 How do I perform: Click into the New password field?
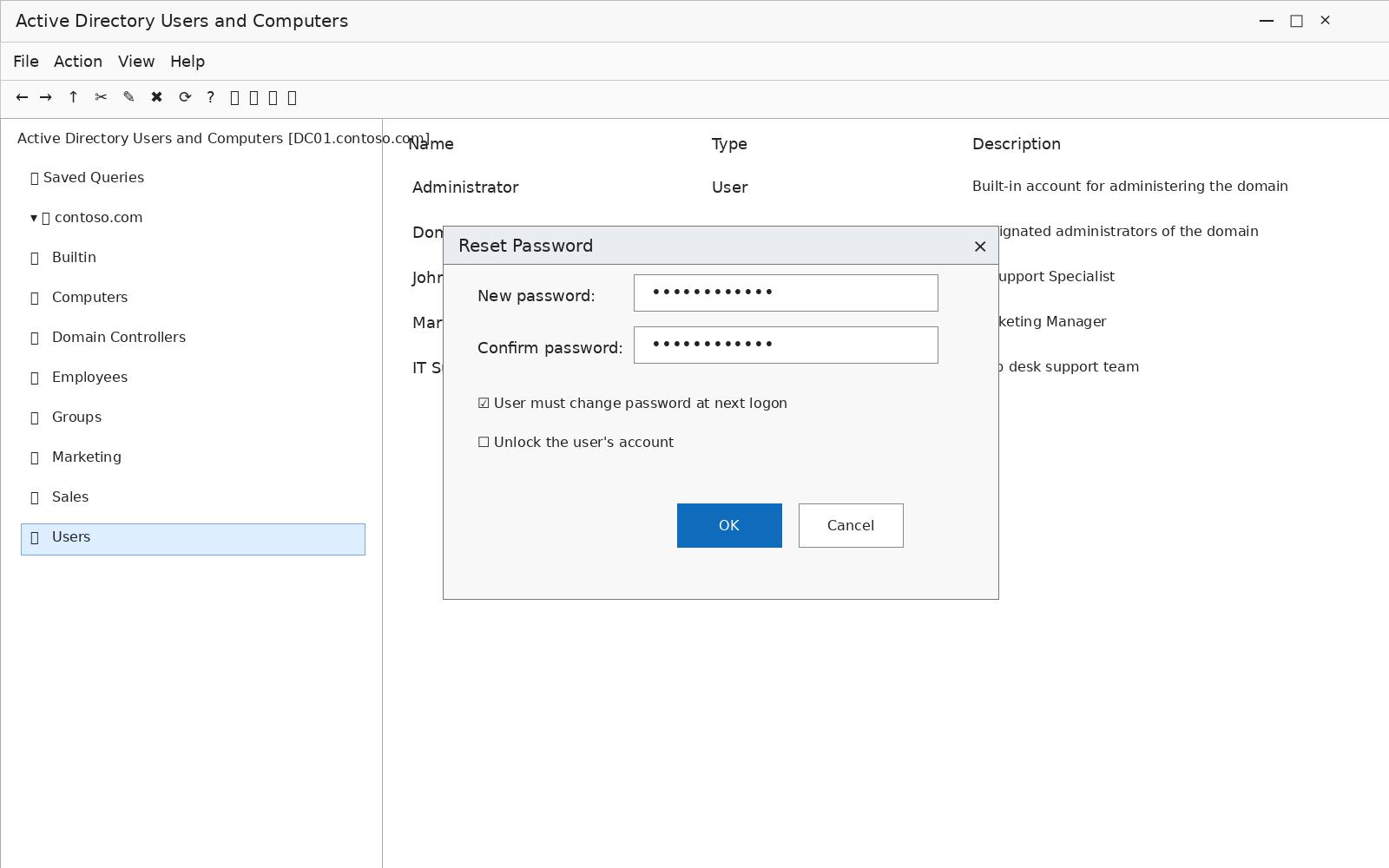click(786, 293)
